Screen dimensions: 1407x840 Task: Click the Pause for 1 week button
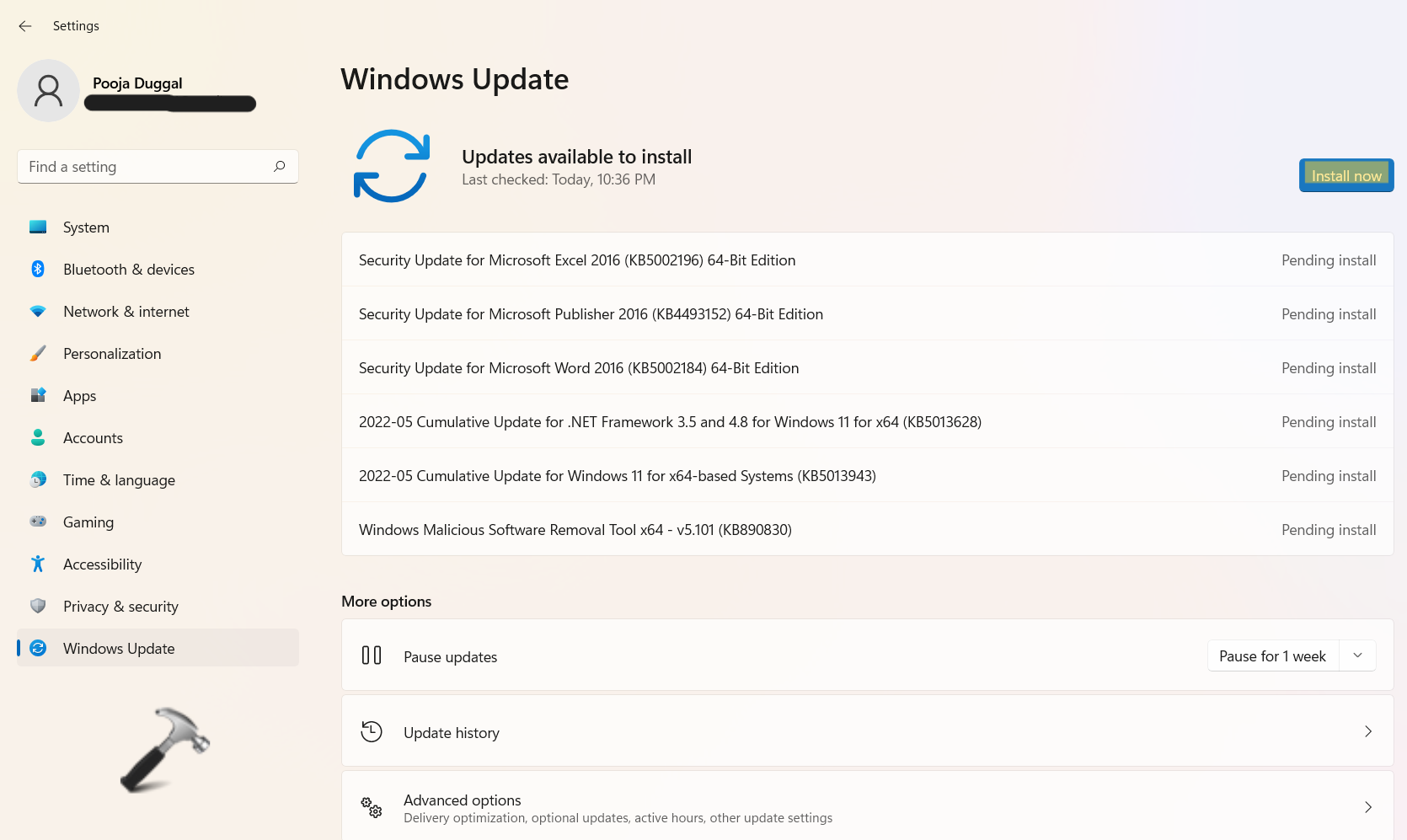(1272, 656)
